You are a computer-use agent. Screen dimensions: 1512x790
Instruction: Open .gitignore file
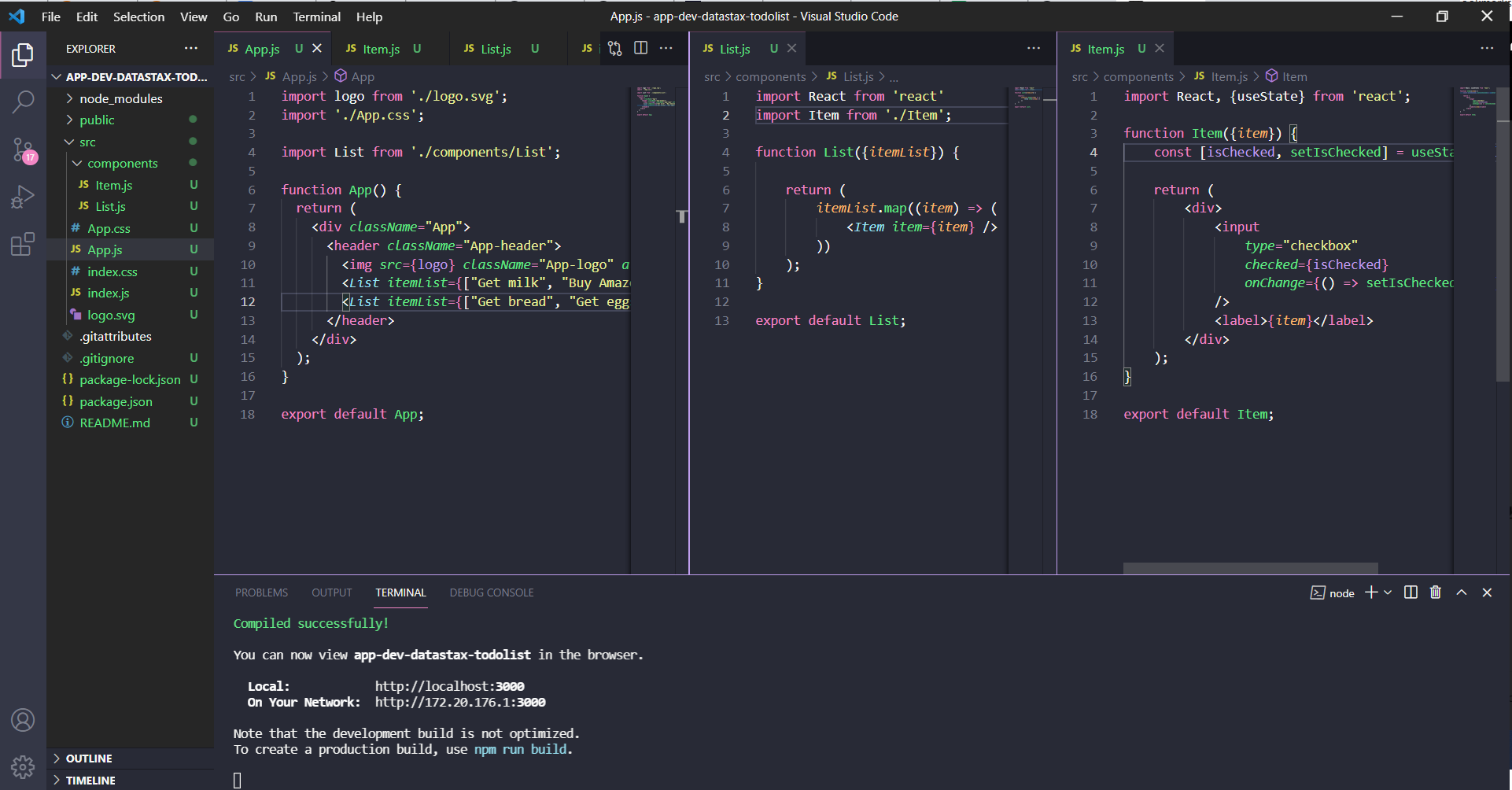(131, 358)
